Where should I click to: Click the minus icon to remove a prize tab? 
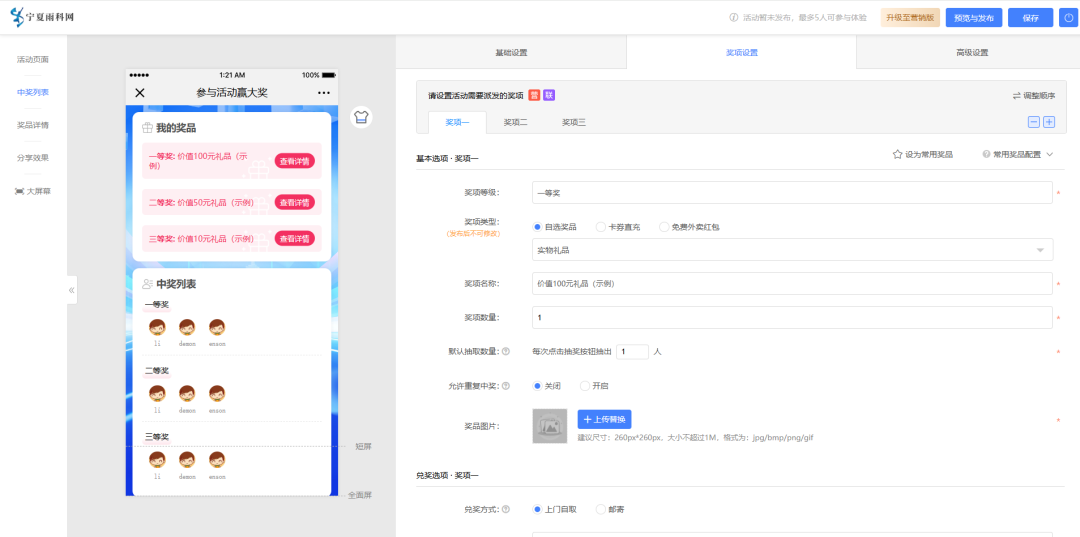pos(1034,122)
